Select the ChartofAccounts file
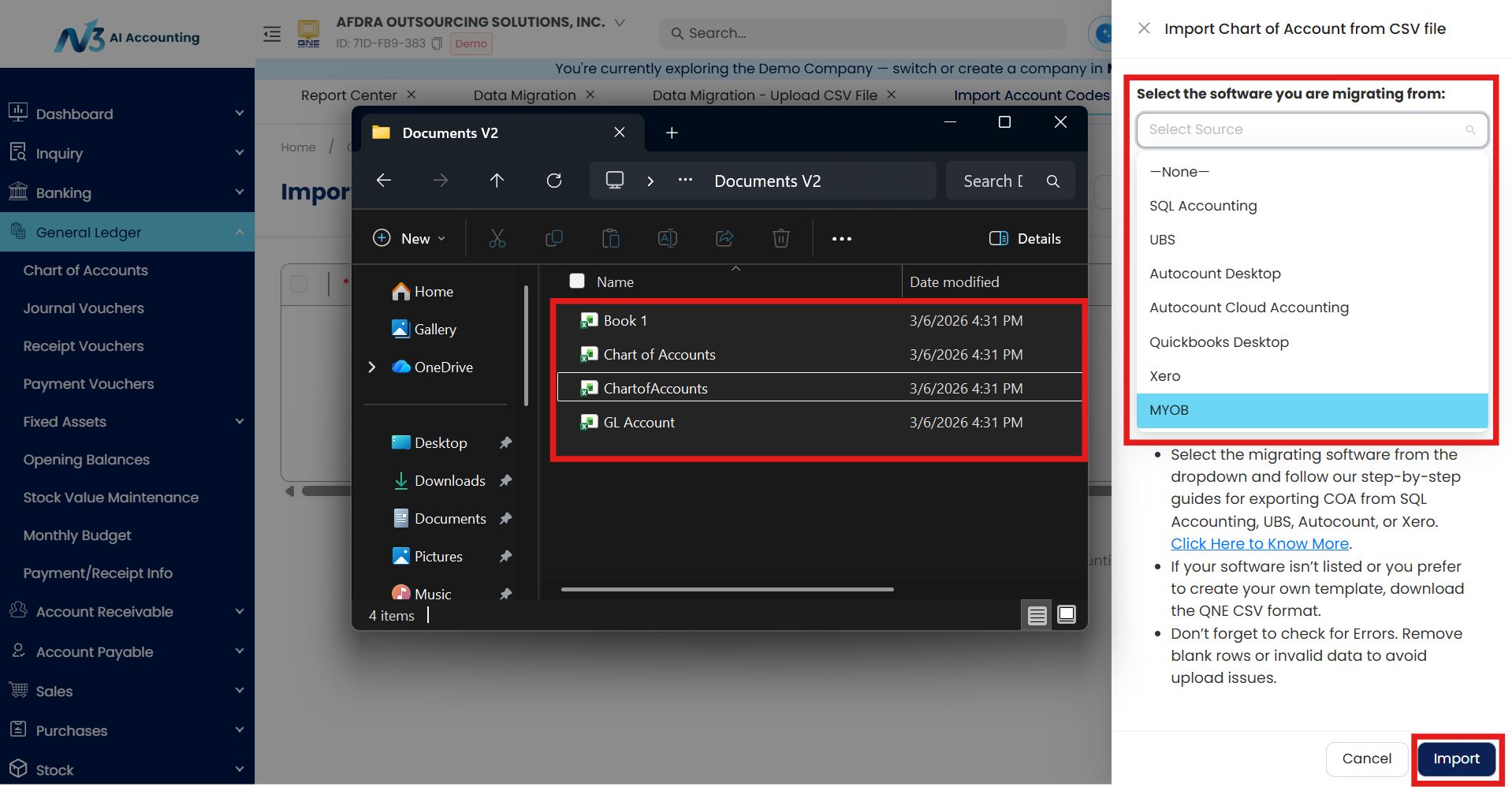 820,388
